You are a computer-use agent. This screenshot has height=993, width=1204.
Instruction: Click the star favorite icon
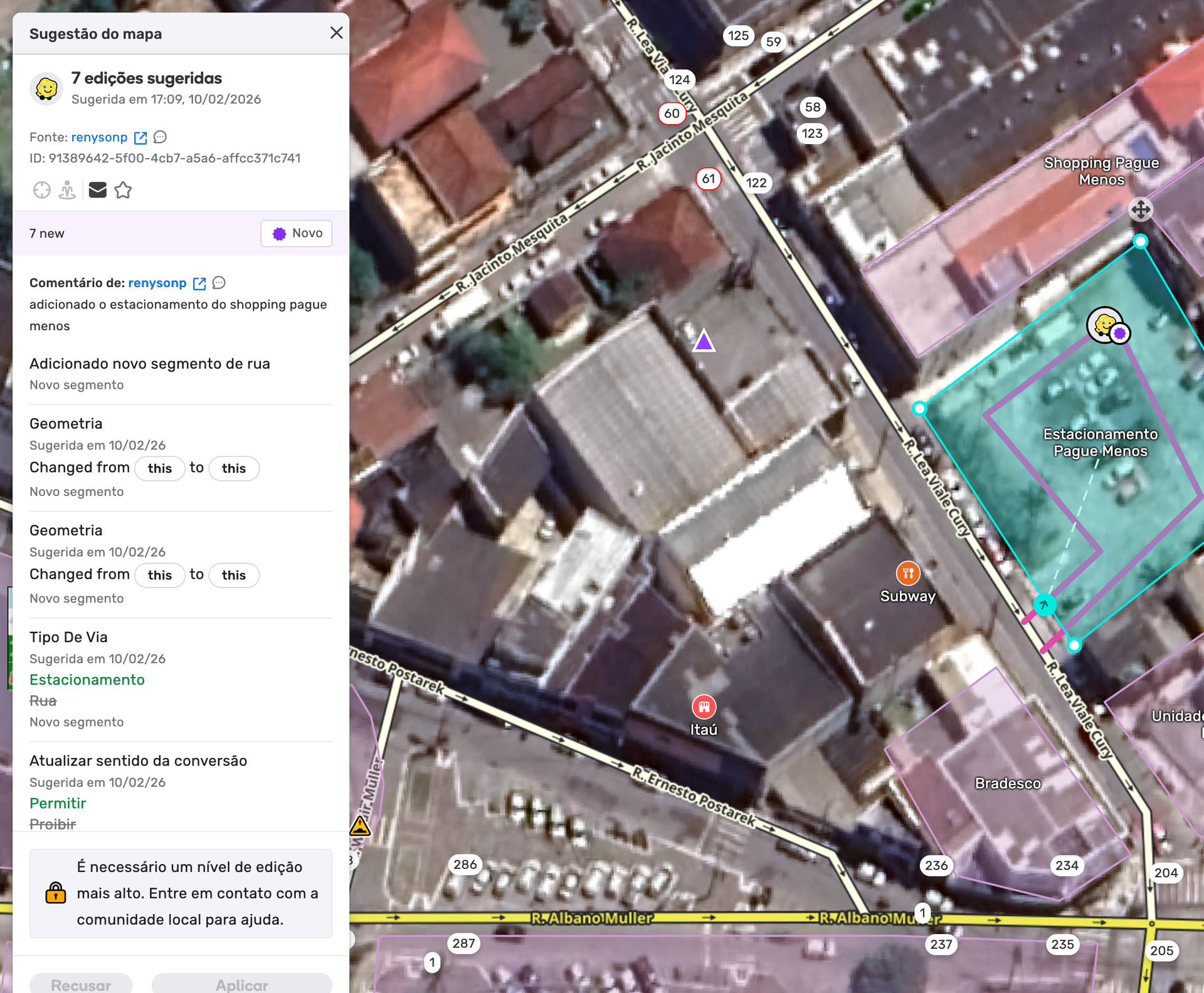(123, 190)
